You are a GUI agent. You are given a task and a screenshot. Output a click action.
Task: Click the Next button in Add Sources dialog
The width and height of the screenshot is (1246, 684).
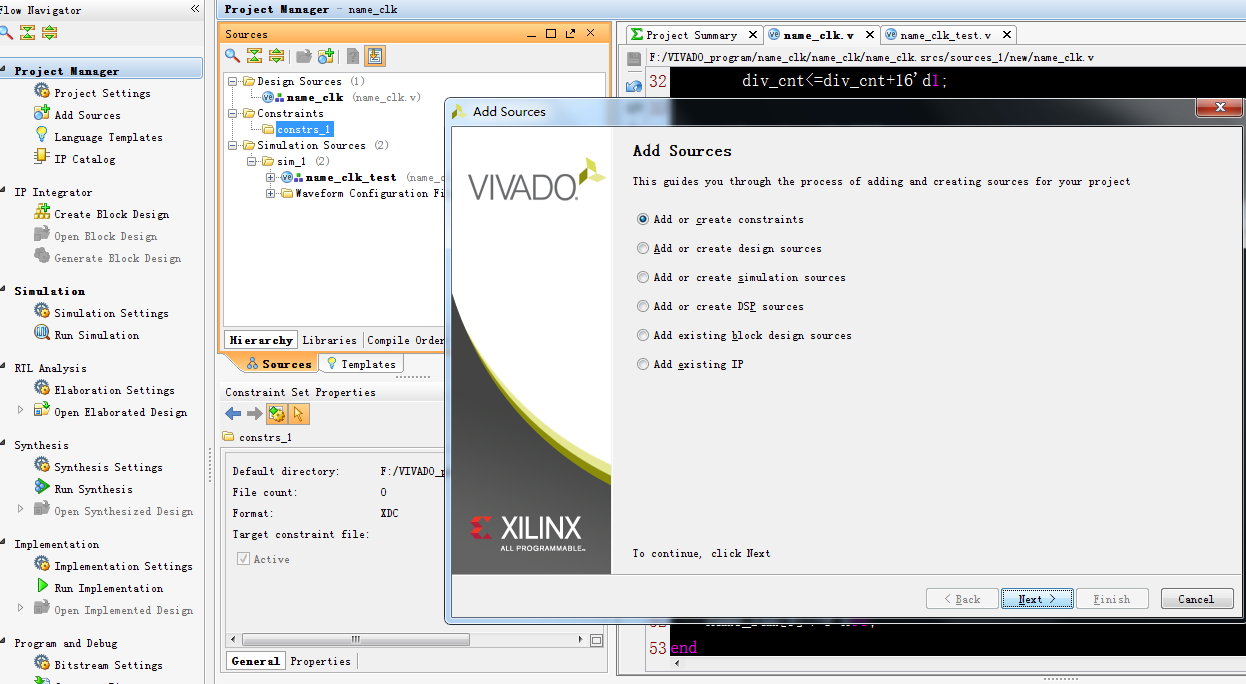(1036, 599)
